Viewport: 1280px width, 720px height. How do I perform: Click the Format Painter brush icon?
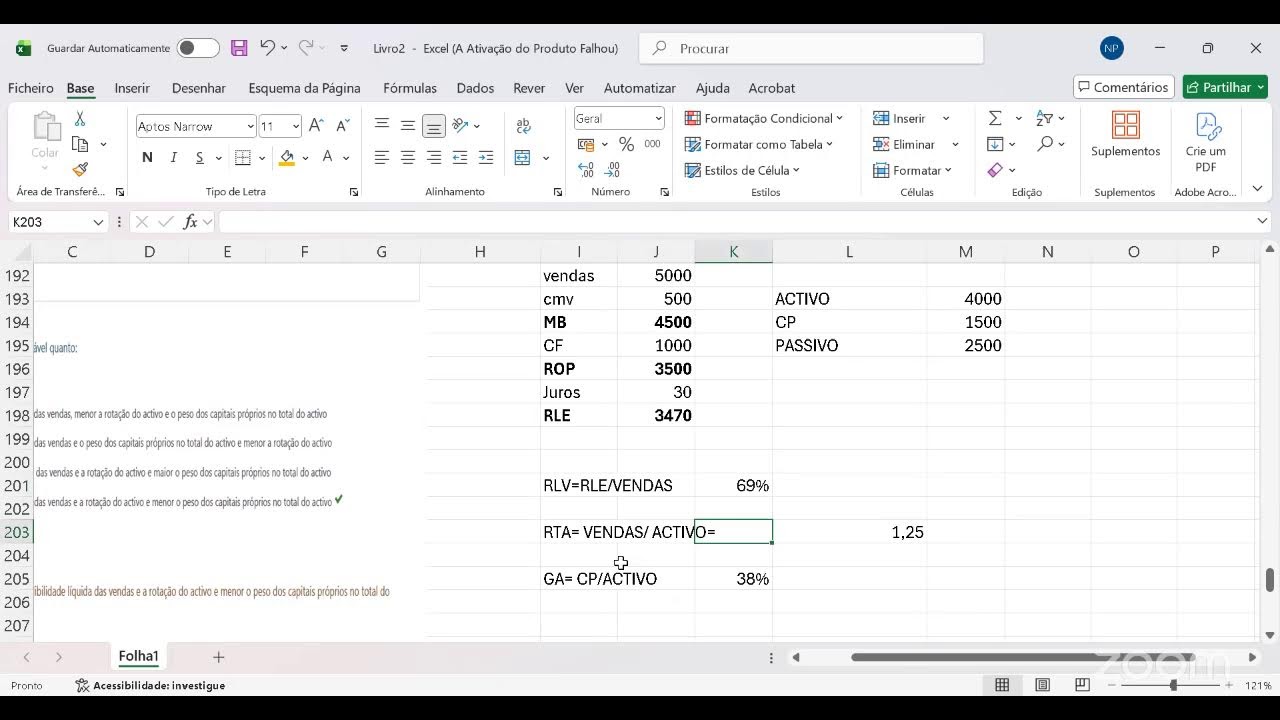click(80, 169)
